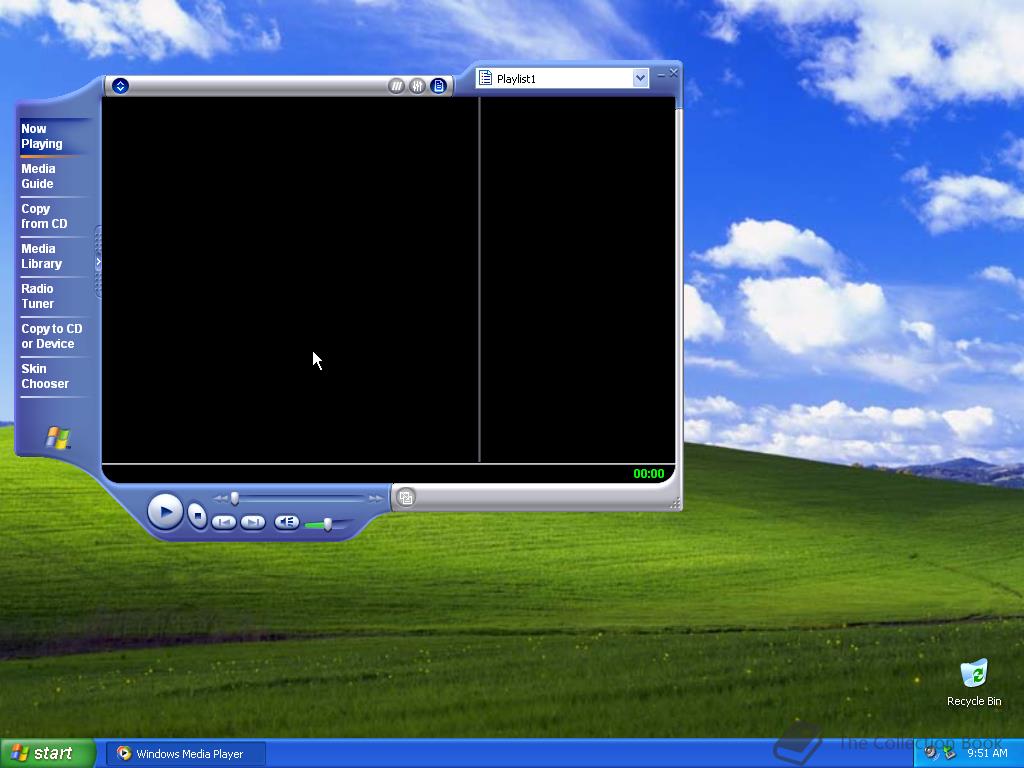Toggle the playlist pane icon
Image resolution: width=1024 pixels, height=768 pixels.
click(x=438, y=86)
